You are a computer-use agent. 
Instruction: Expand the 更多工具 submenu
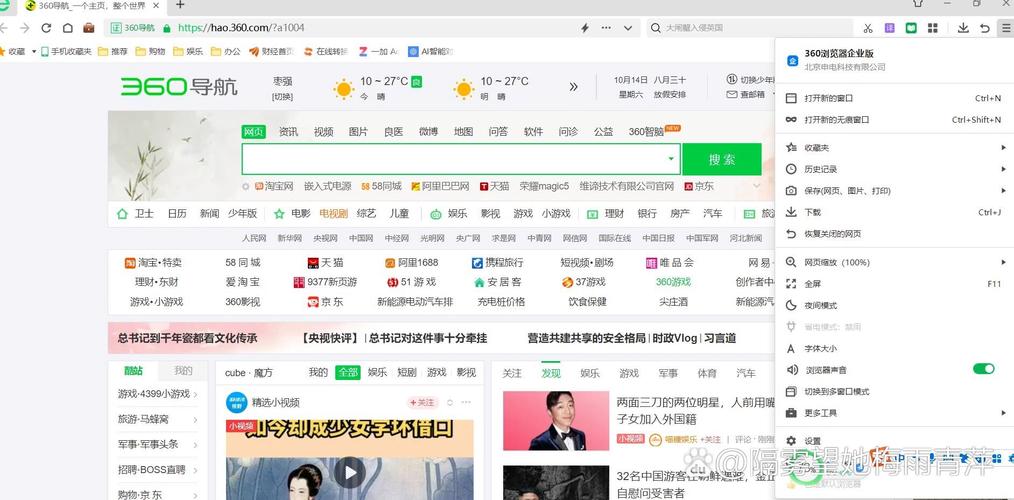1004,413
